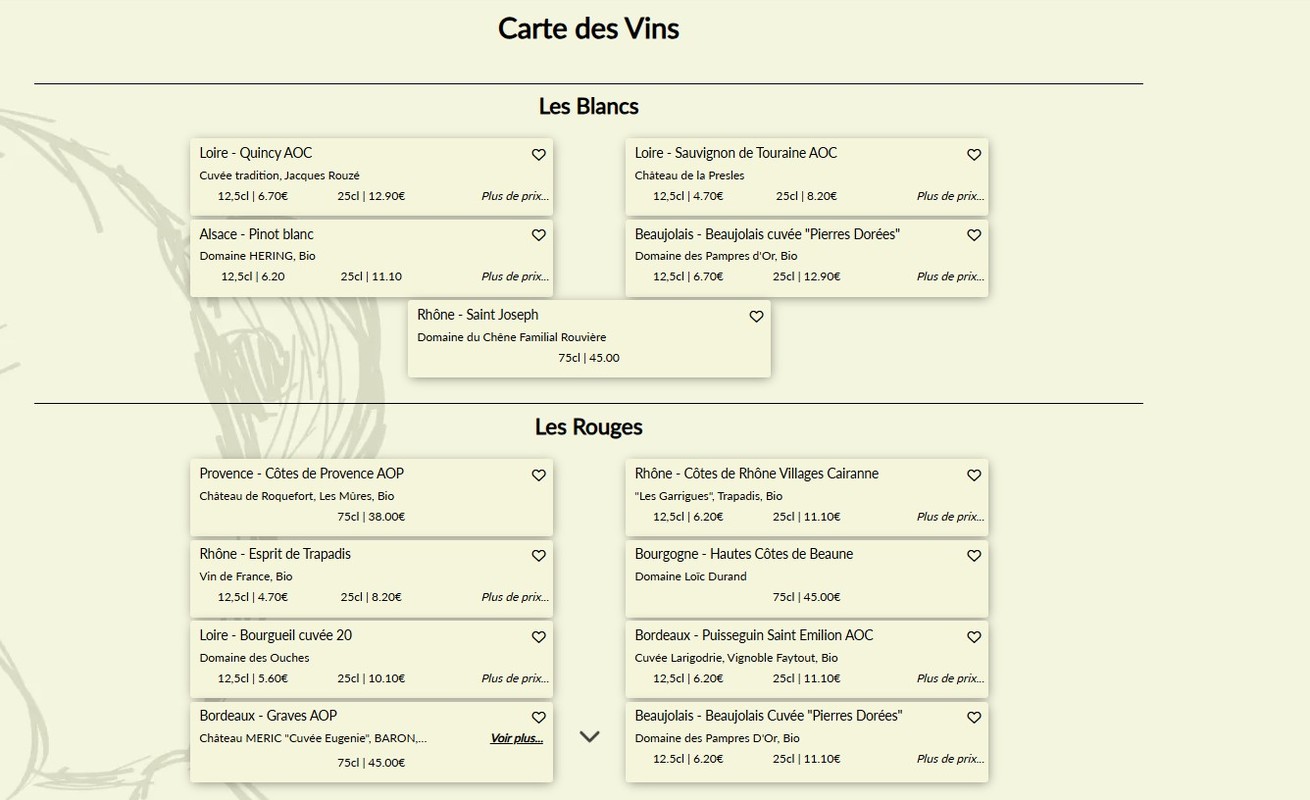Click the "Les Blancs" section heading
1310x800 pixels.
click(589, 106)
